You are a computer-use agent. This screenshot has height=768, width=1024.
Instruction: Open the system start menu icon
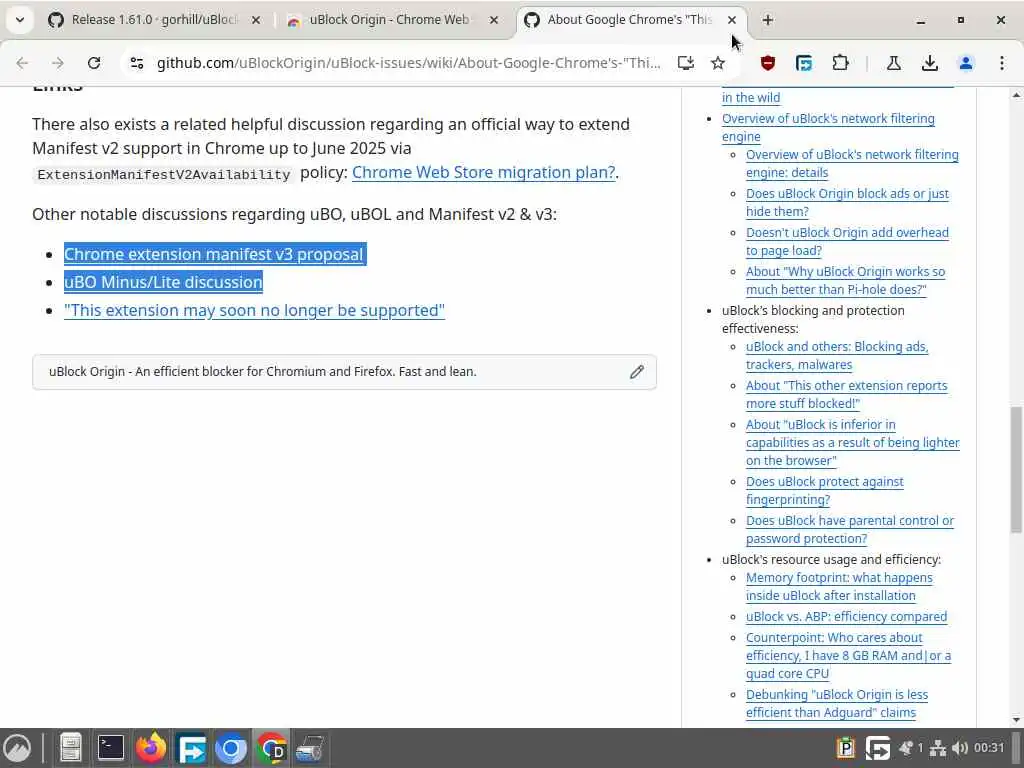(x=17, y=748)
